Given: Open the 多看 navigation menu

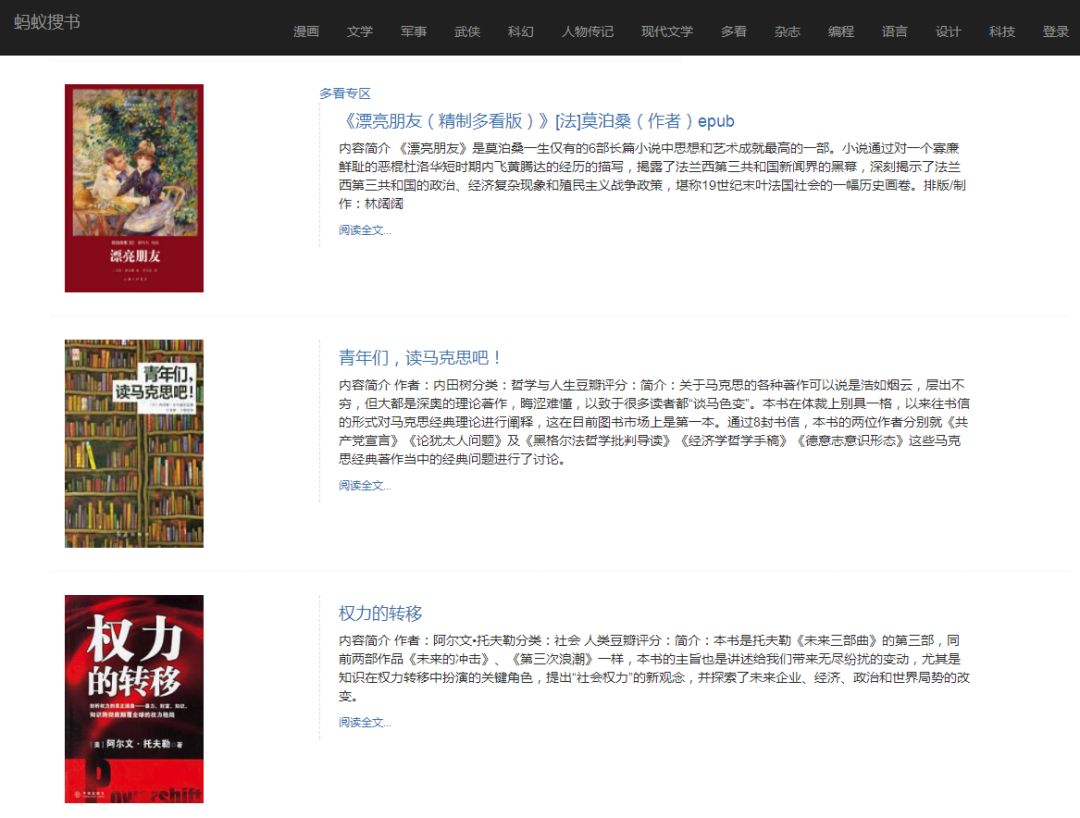Looking at the screenshot, I should (x=733, y=31).
